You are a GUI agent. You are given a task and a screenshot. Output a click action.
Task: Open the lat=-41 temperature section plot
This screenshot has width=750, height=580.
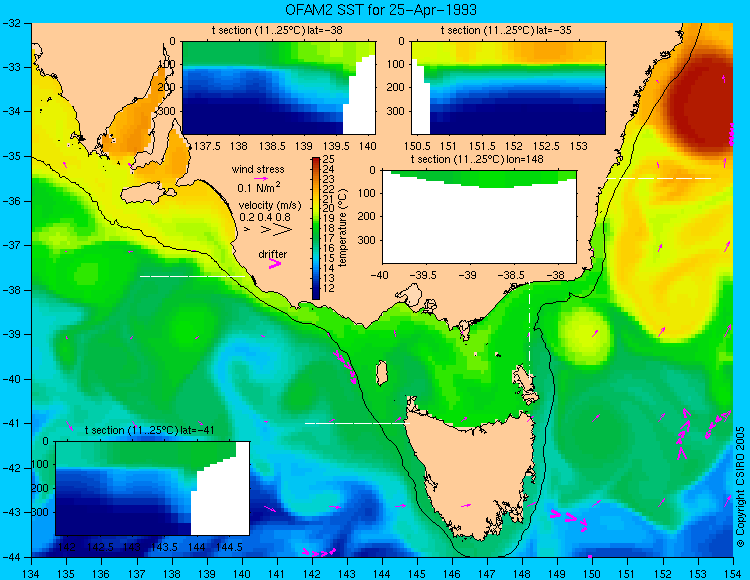152,488
